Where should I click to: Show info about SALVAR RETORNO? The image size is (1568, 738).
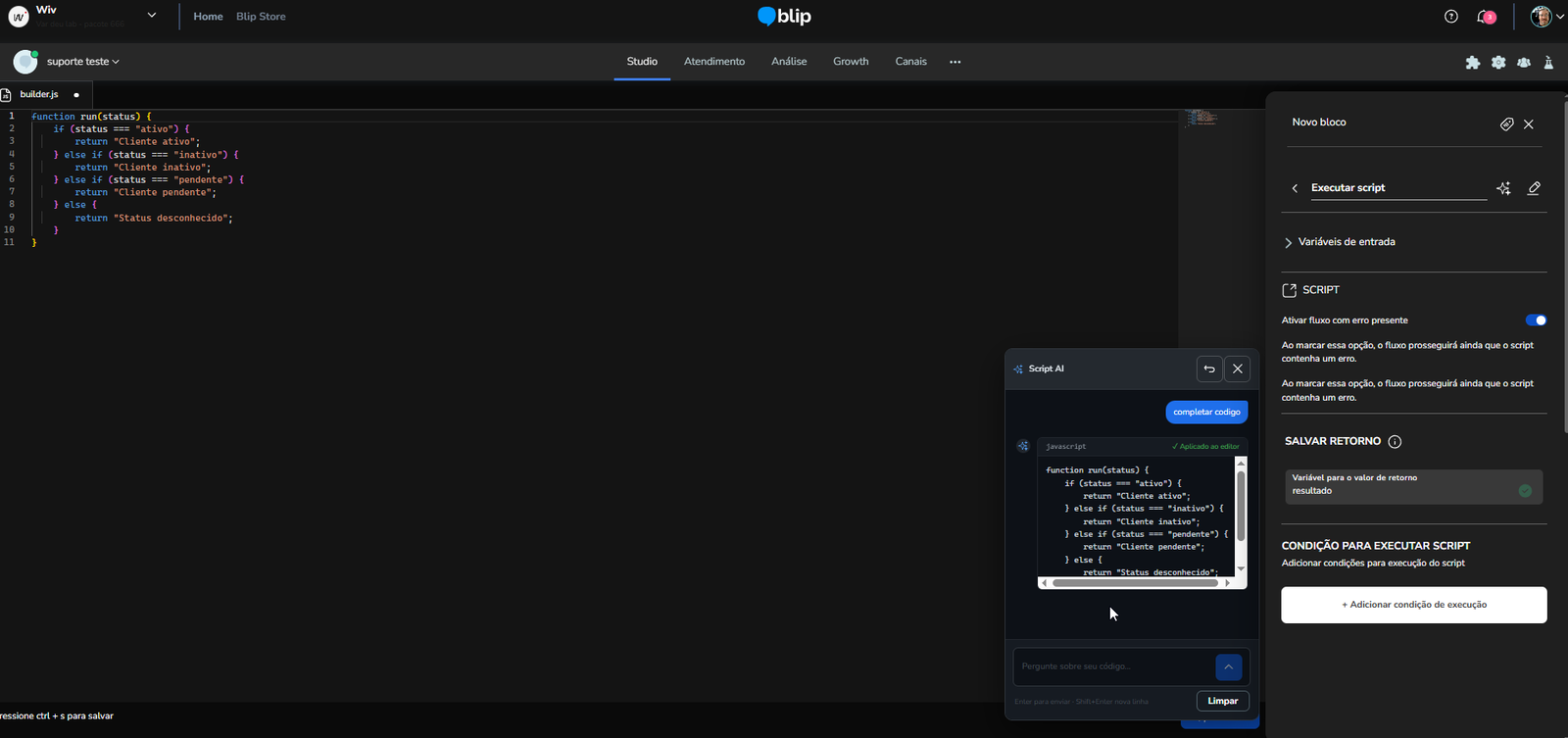pos(1395,442)
